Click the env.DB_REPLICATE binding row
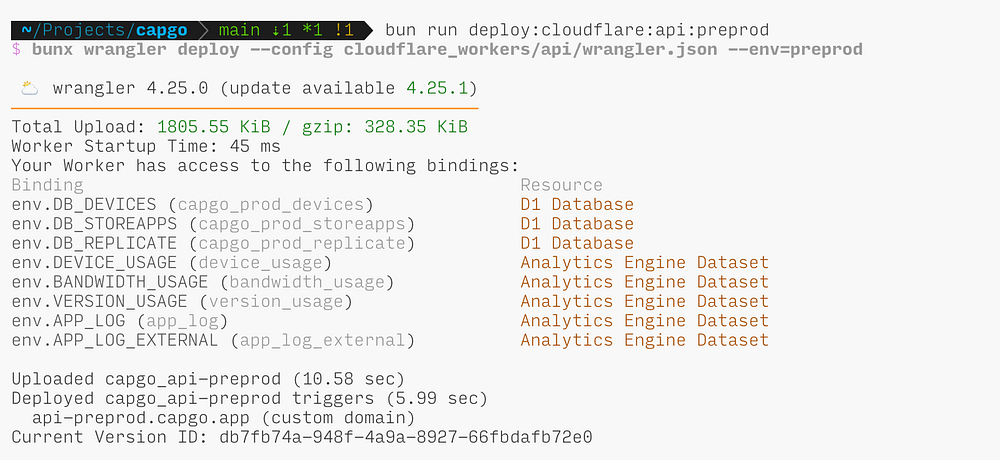Screen dimensions: 1000x460 (x=213, y=243)
